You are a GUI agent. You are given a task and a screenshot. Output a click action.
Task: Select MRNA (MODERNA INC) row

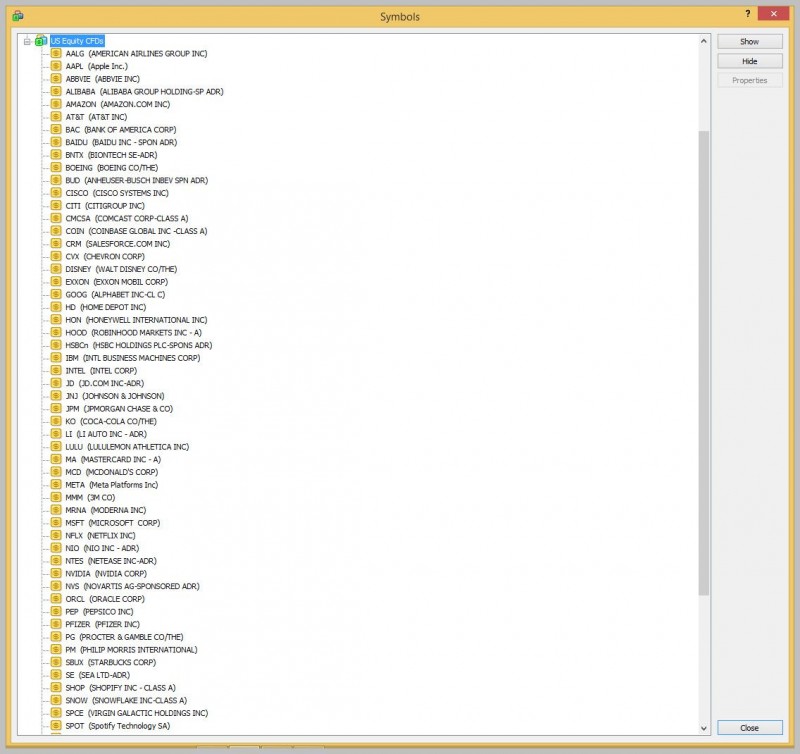tap(106, 510)
